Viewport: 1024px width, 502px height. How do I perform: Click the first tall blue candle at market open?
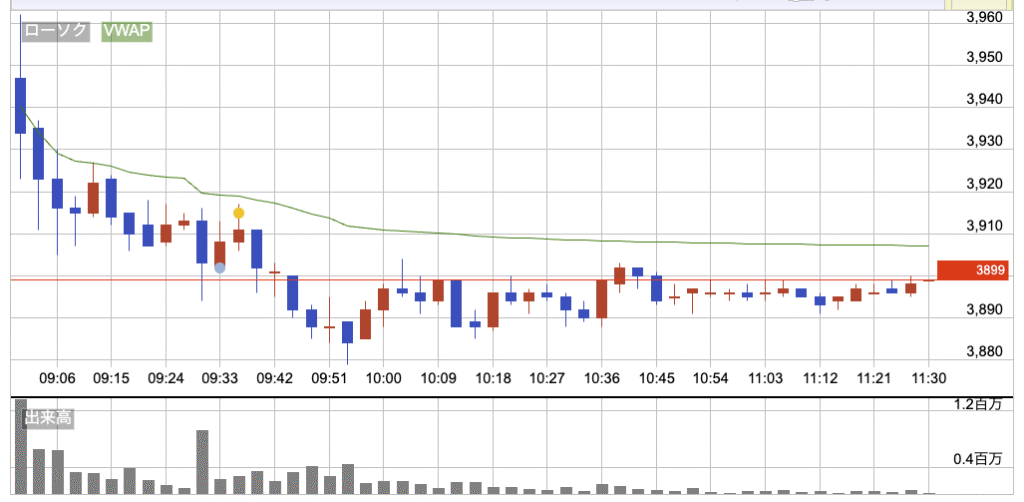20,105
